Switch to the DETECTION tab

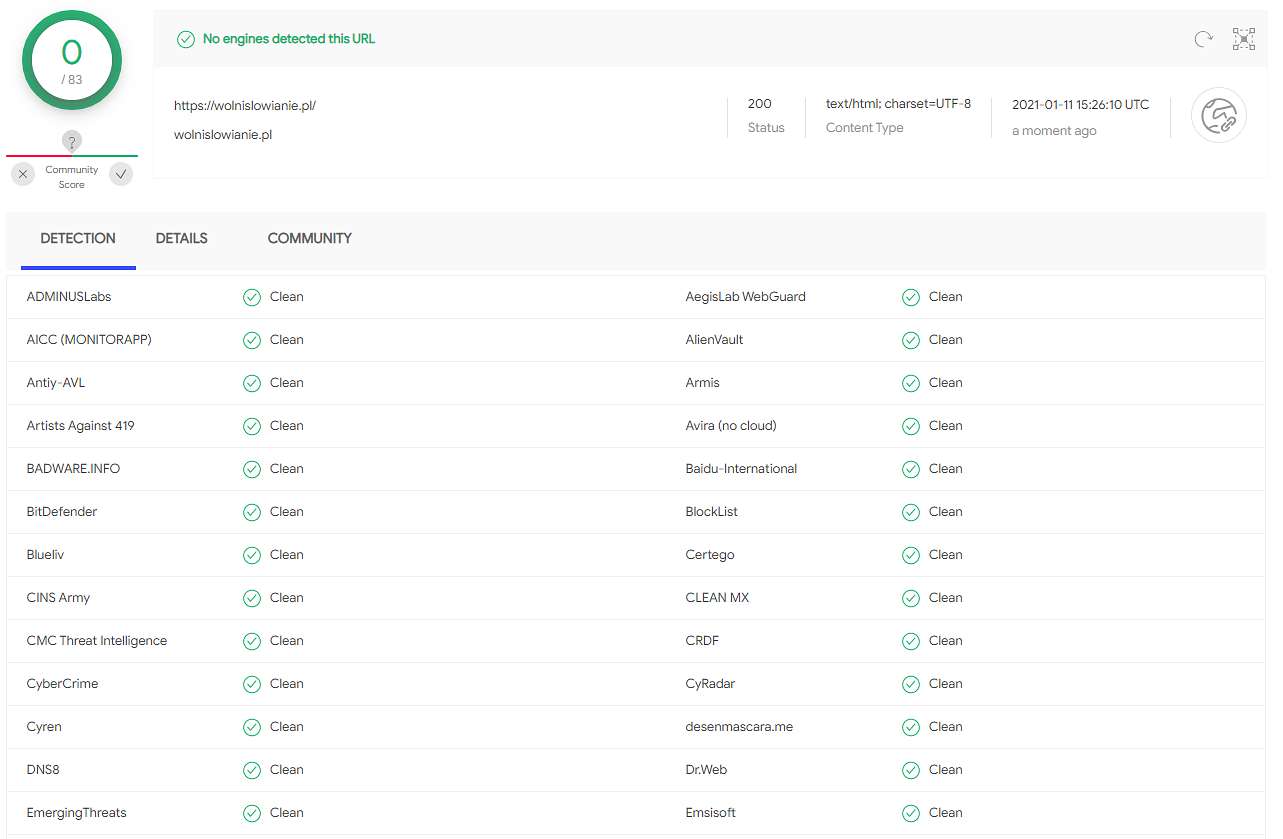coord(78,238)
